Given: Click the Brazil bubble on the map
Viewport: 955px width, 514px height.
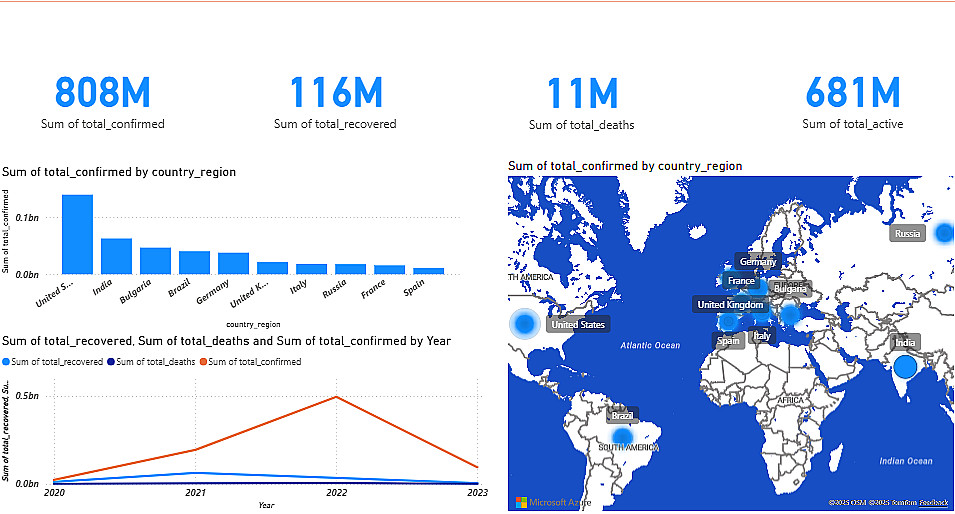Looking at the screenshot, I should [x=622, y=437].
